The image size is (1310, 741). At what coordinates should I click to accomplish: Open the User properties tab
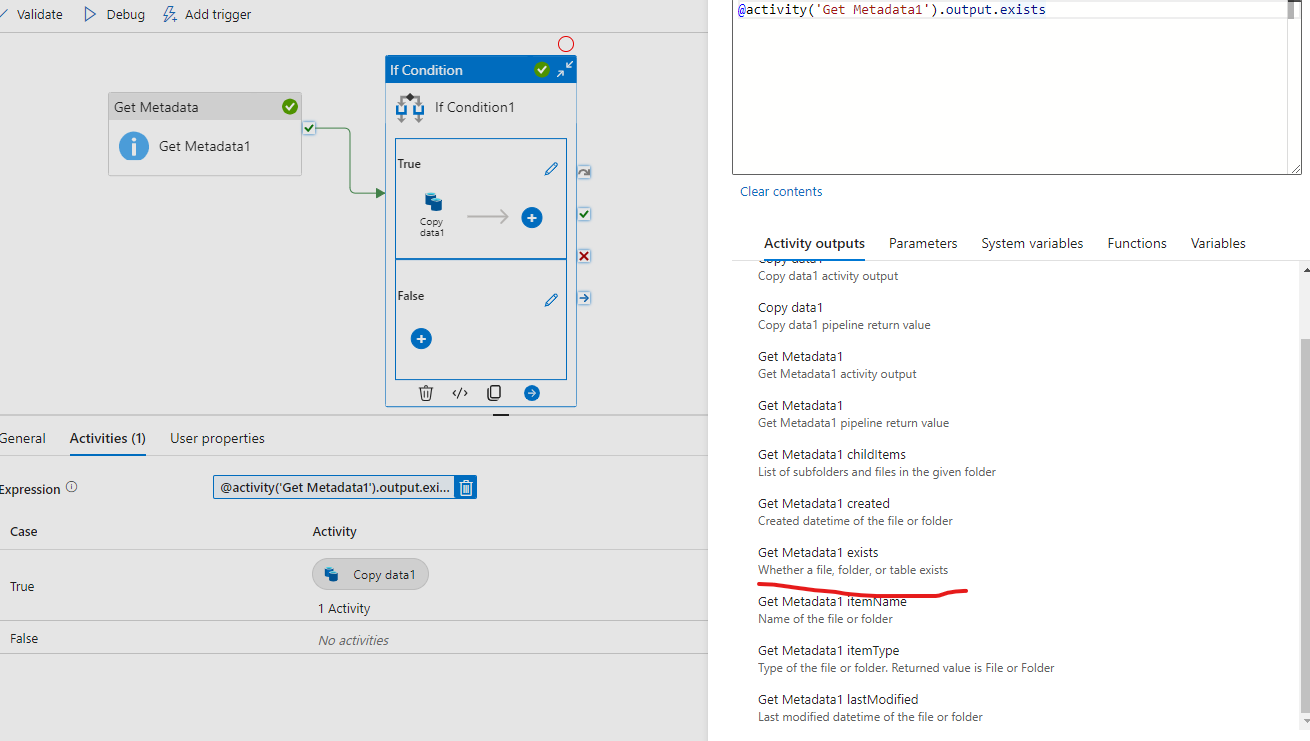217,438
